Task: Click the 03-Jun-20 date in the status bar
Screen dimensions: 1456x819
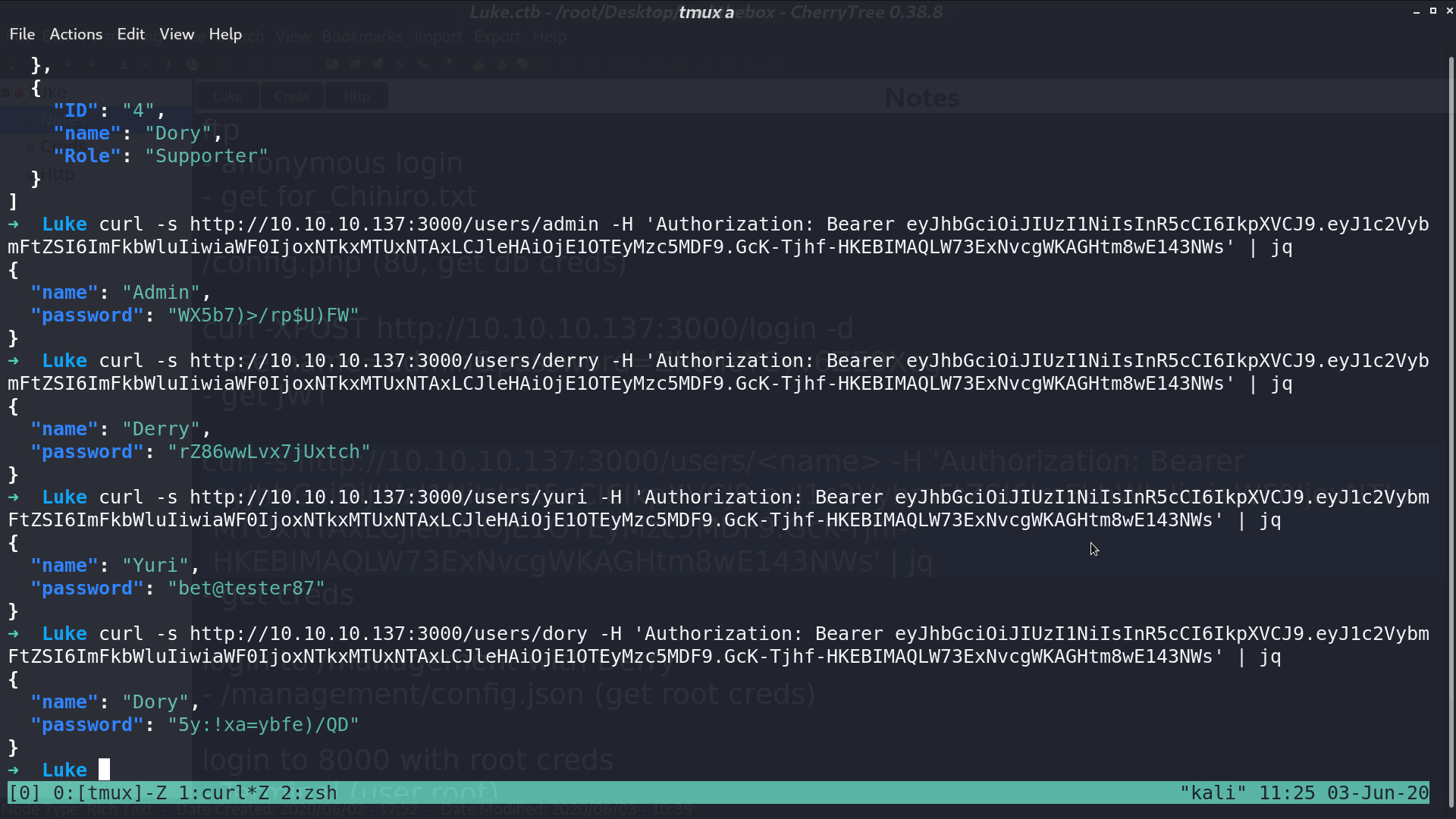Action: pos(1378,793)
